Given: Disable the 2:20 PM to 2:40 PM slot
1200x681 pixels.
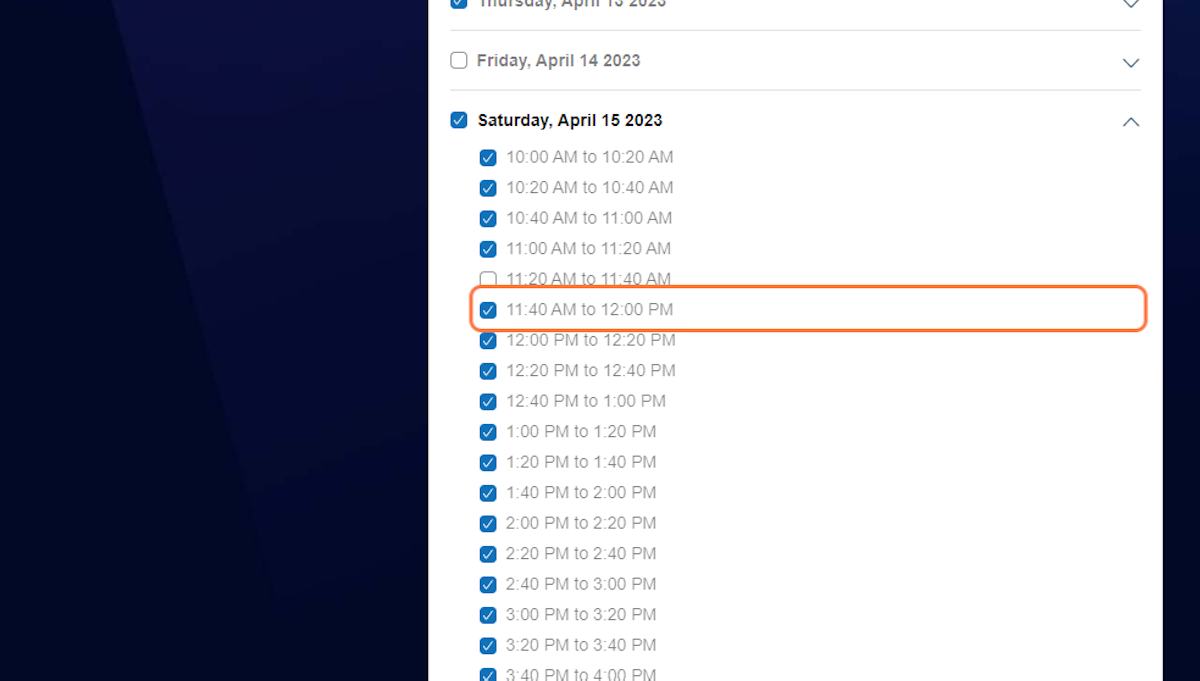Looking at the screenshot, I should point(488,553).
